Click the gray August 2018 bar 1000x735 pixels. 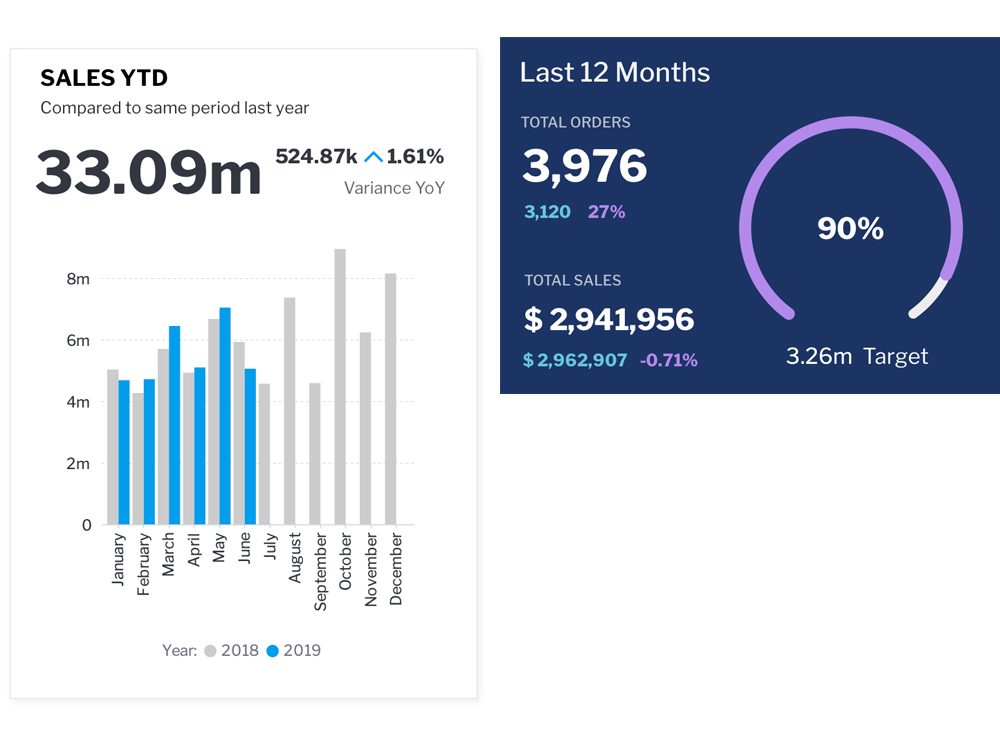(290, 411)
